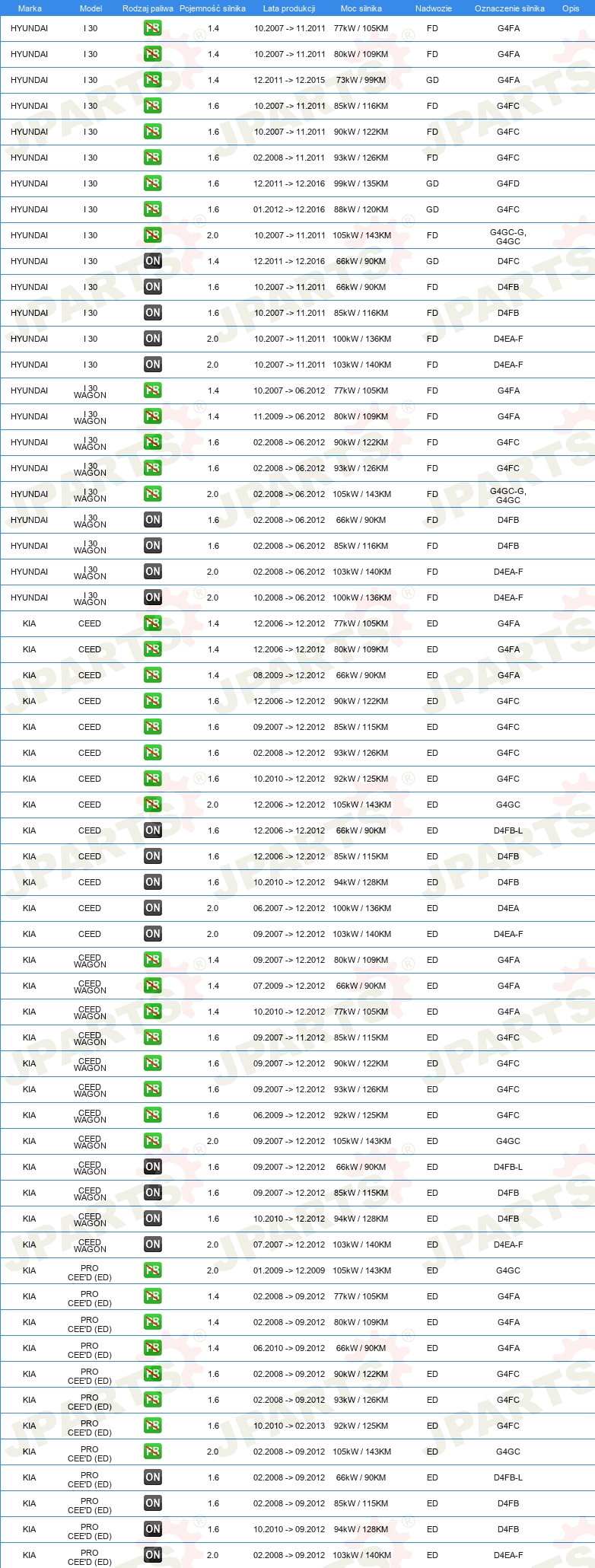
Task: Click the PB icon in PRO CEE'D 06.2010 row
Action: coord(152,1348)
